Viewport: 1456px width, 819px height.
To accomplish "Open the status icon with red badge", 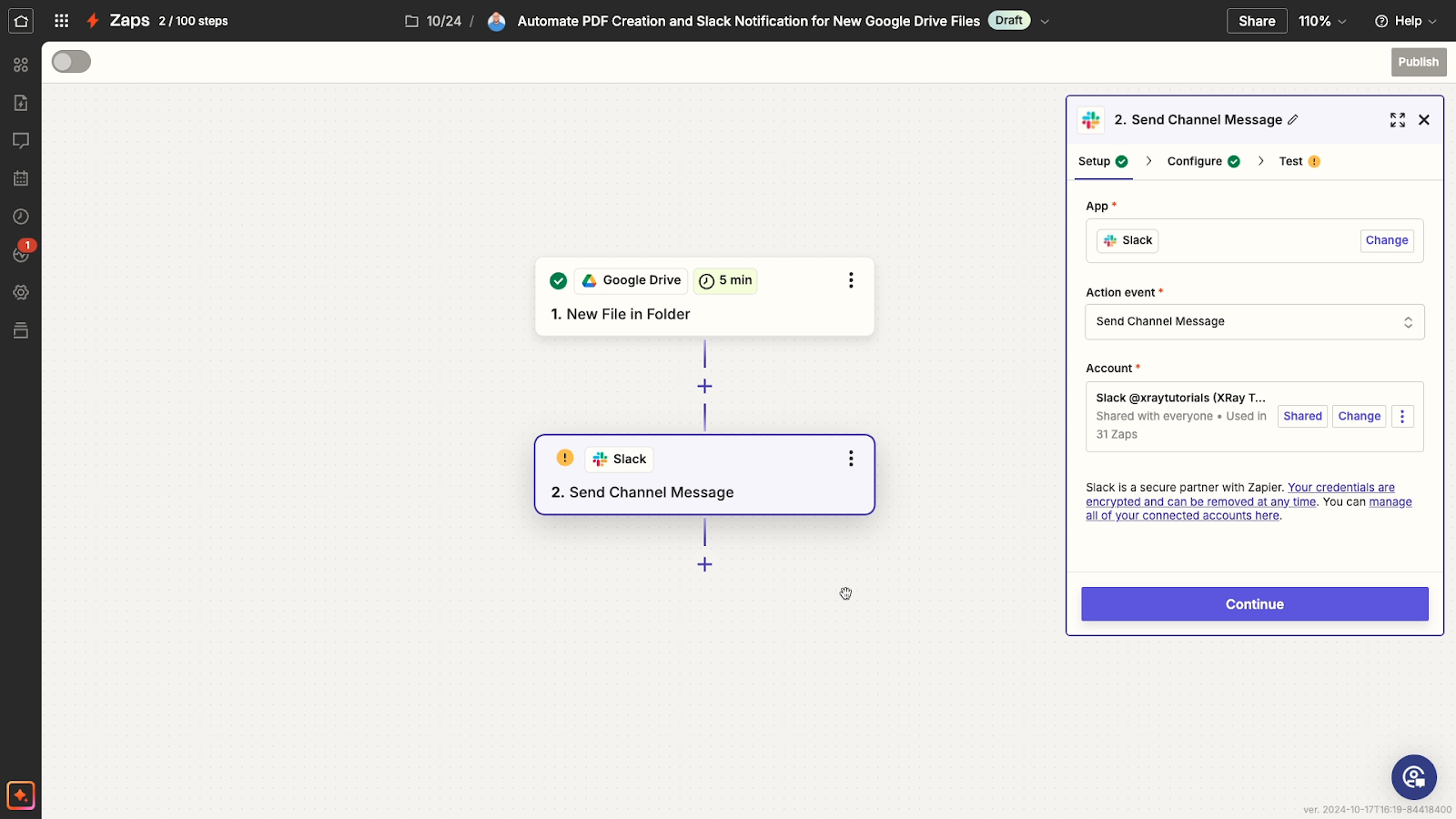I will click(x=21, y=254).
